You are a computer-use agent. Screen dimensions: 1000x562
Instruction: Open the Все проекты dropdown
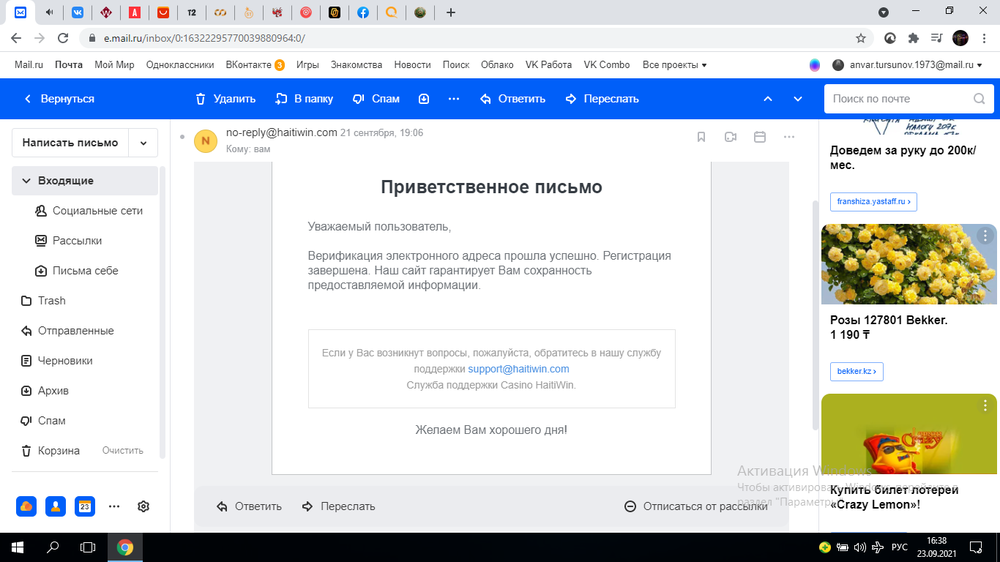pyautogui.click(x=674, y=65)
